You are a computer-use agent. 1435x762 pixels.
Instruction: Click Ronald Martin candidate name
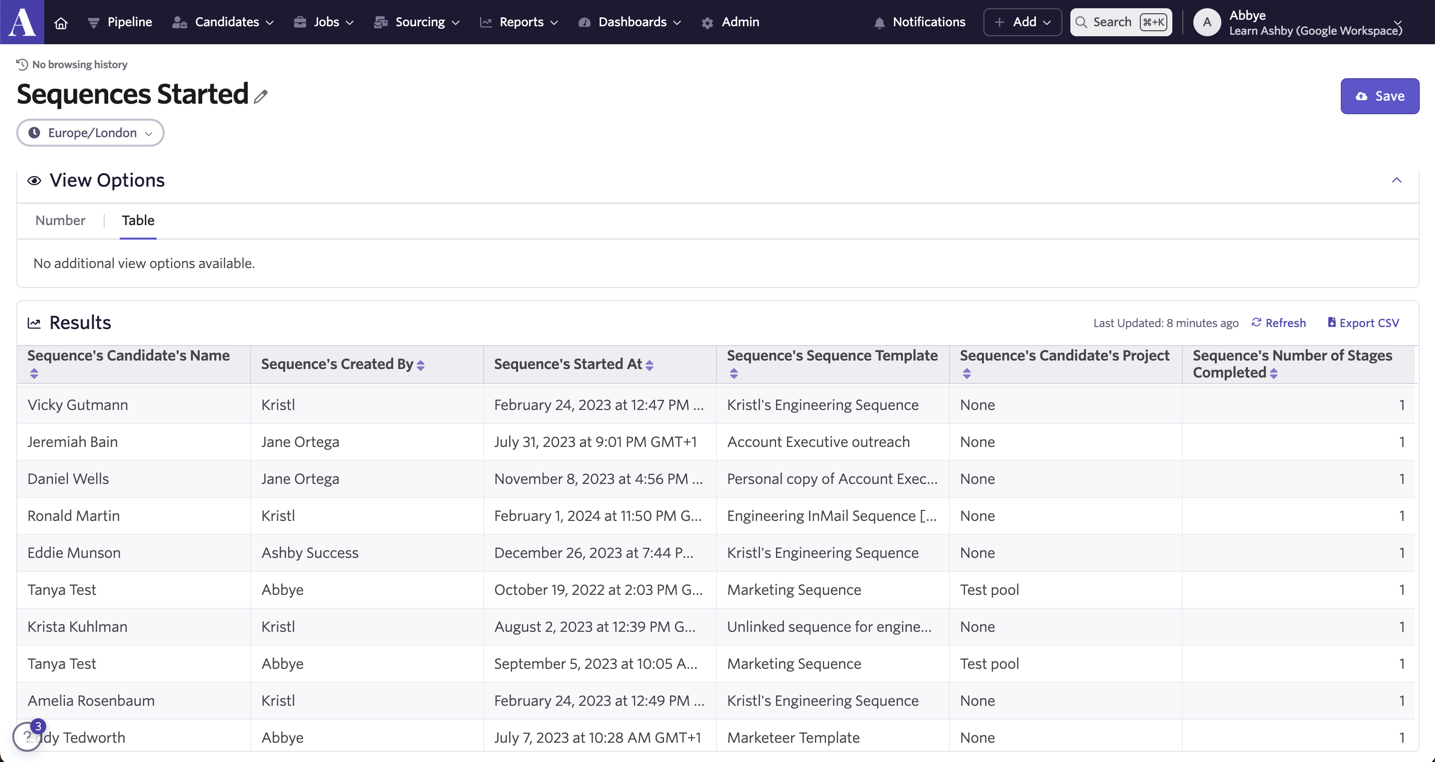(x=74, y=516)
